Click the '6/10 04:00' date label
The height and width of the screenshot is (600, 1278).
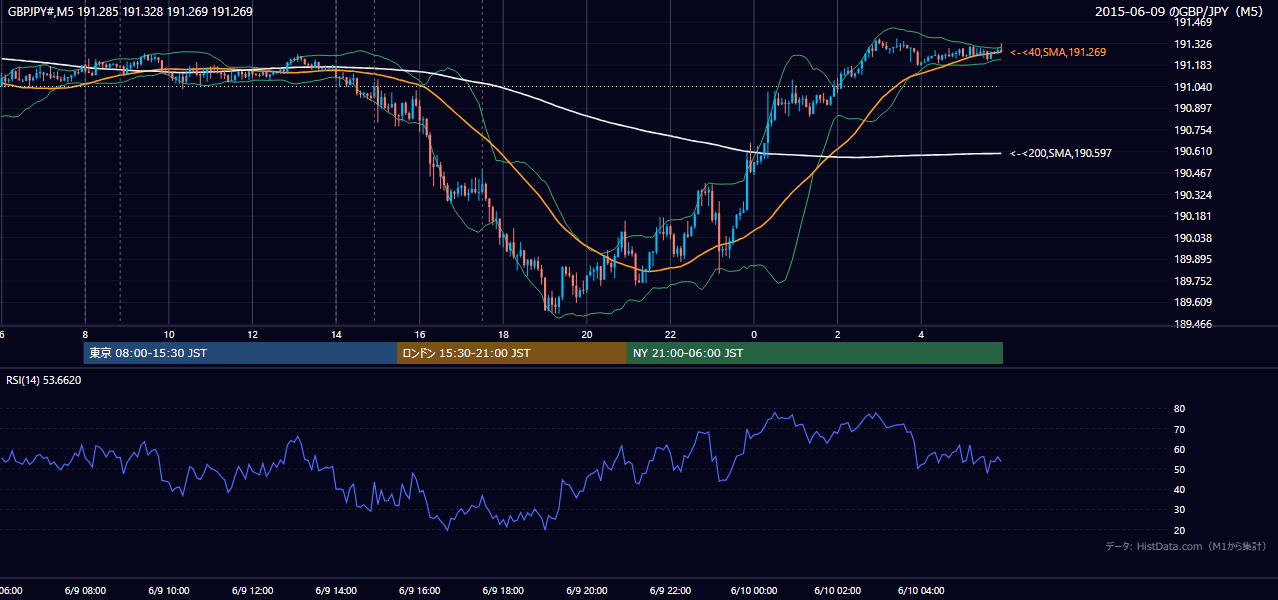921,590
